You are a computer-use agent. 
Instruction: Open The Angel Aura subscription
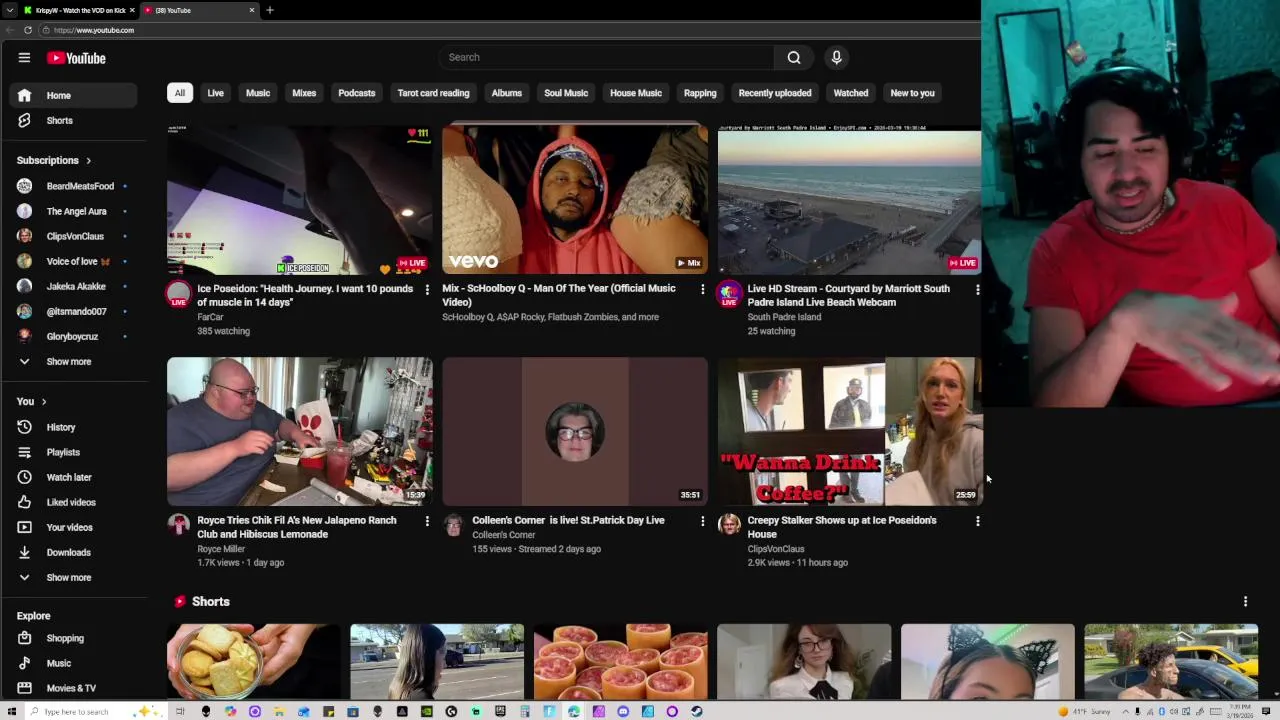coord(72,211)
